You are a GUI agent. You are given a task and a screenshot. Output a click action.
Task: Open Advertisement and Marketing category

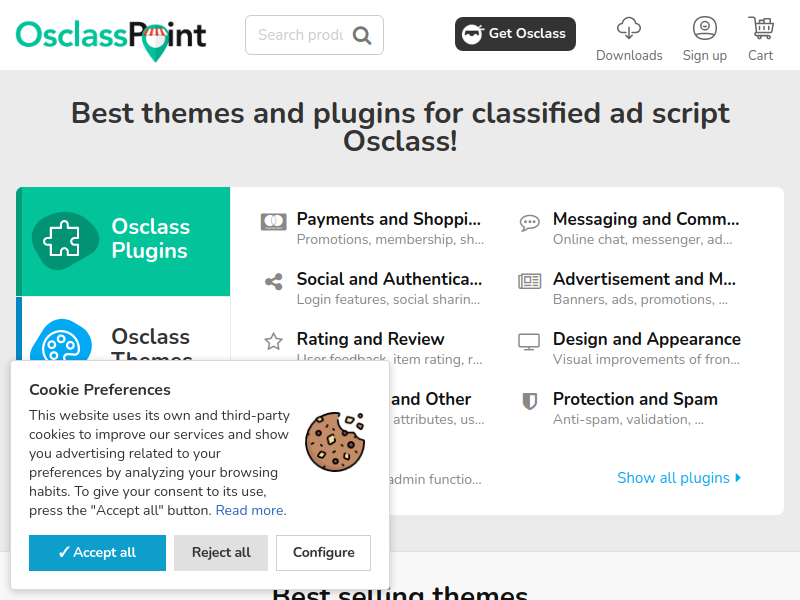644,279
